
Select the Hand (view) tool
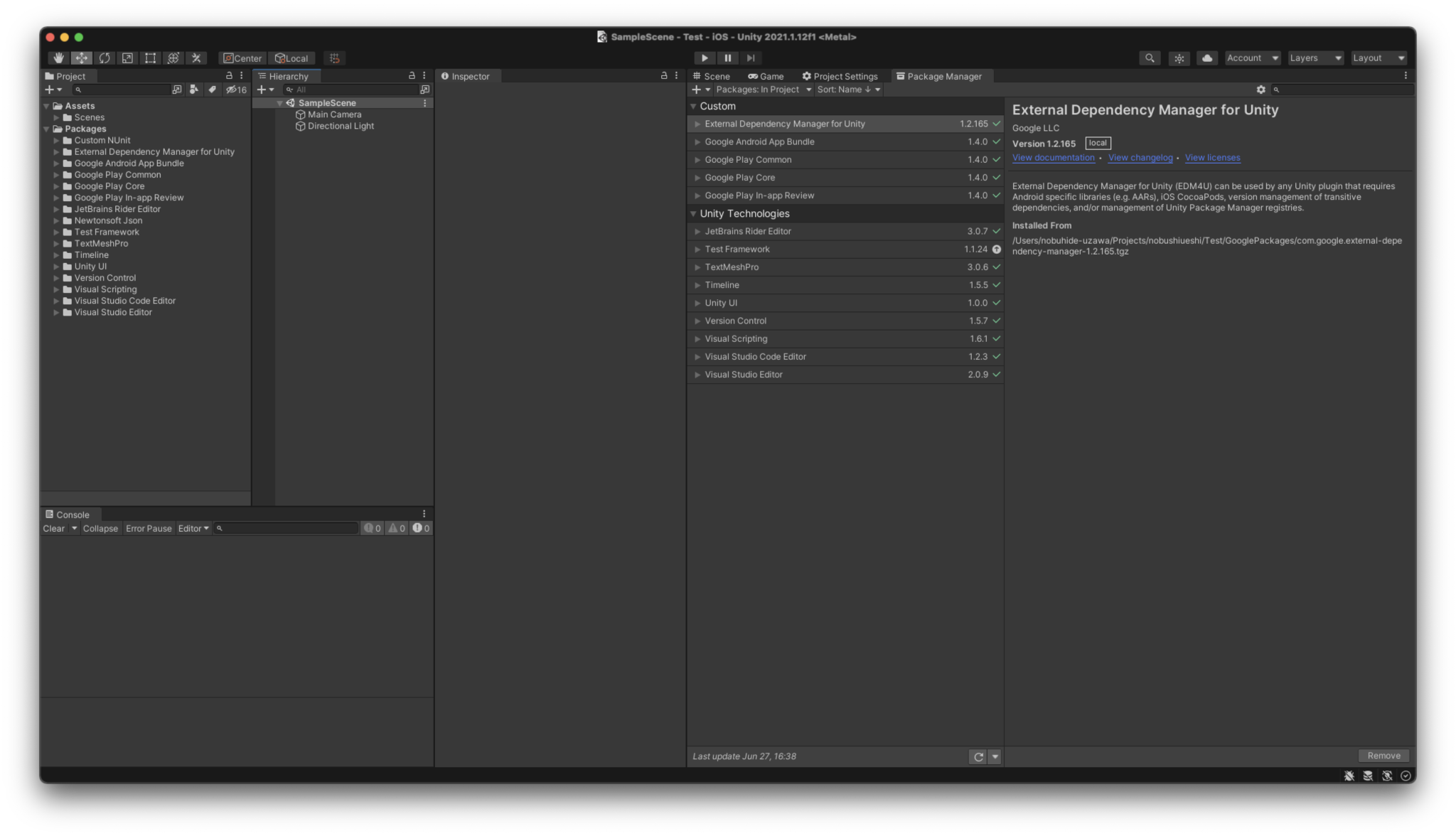(59, 58)
